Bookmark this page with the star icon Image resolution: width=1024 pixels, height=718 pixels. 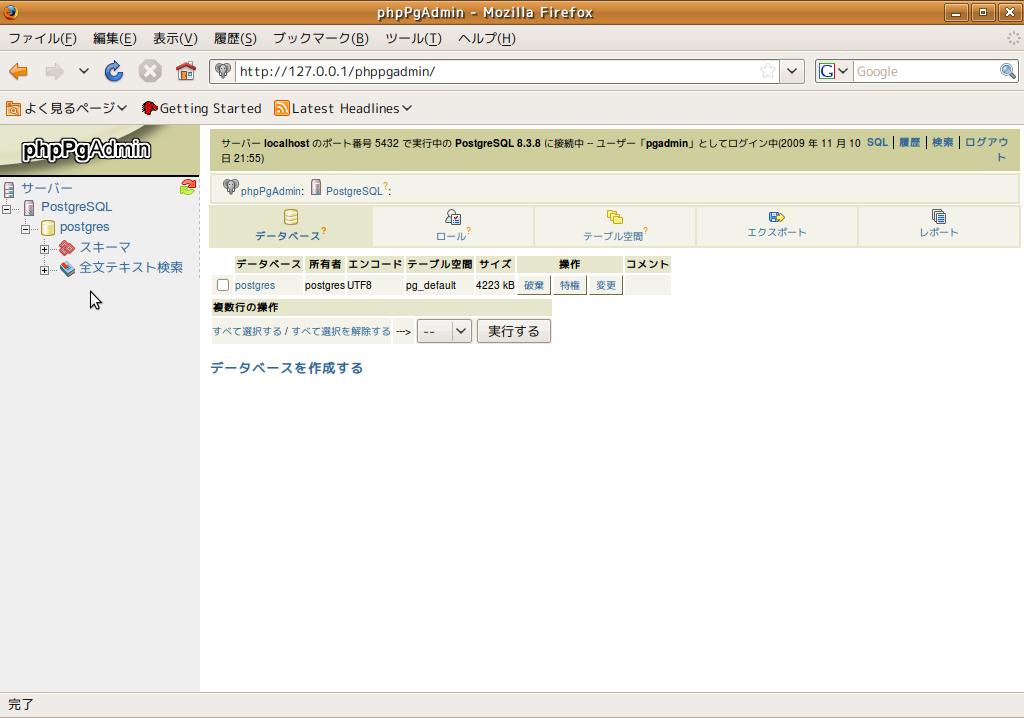point(768,71)
